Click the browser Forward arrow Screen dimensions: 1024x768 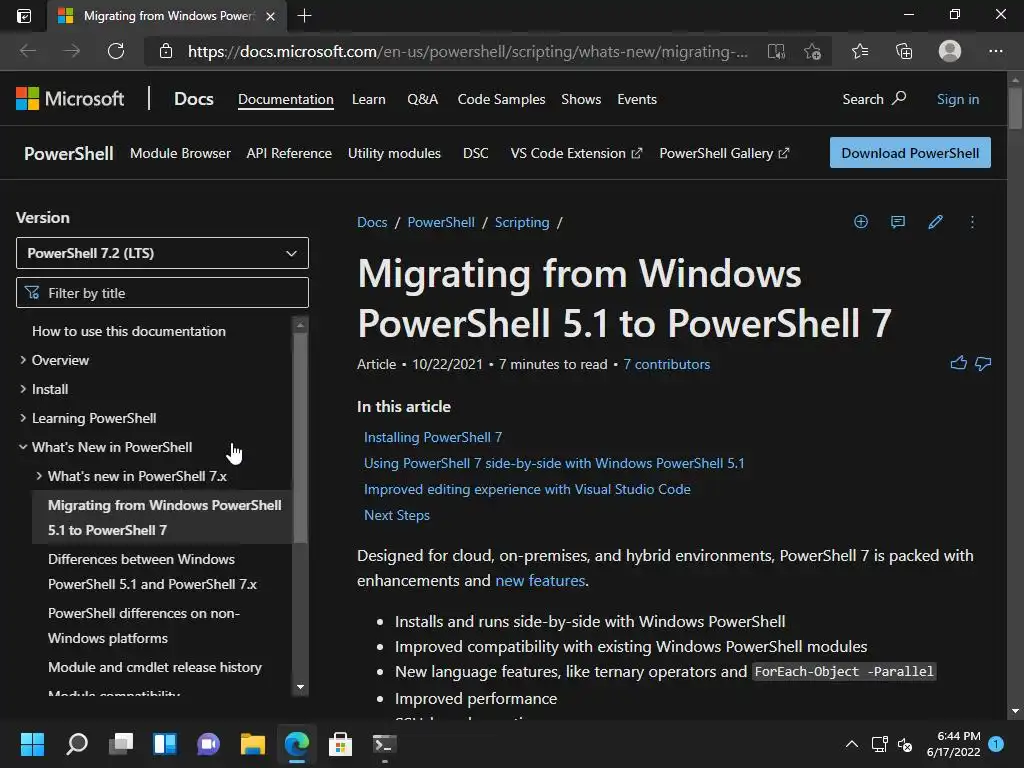pyautogui.click(x=71, y=51)
